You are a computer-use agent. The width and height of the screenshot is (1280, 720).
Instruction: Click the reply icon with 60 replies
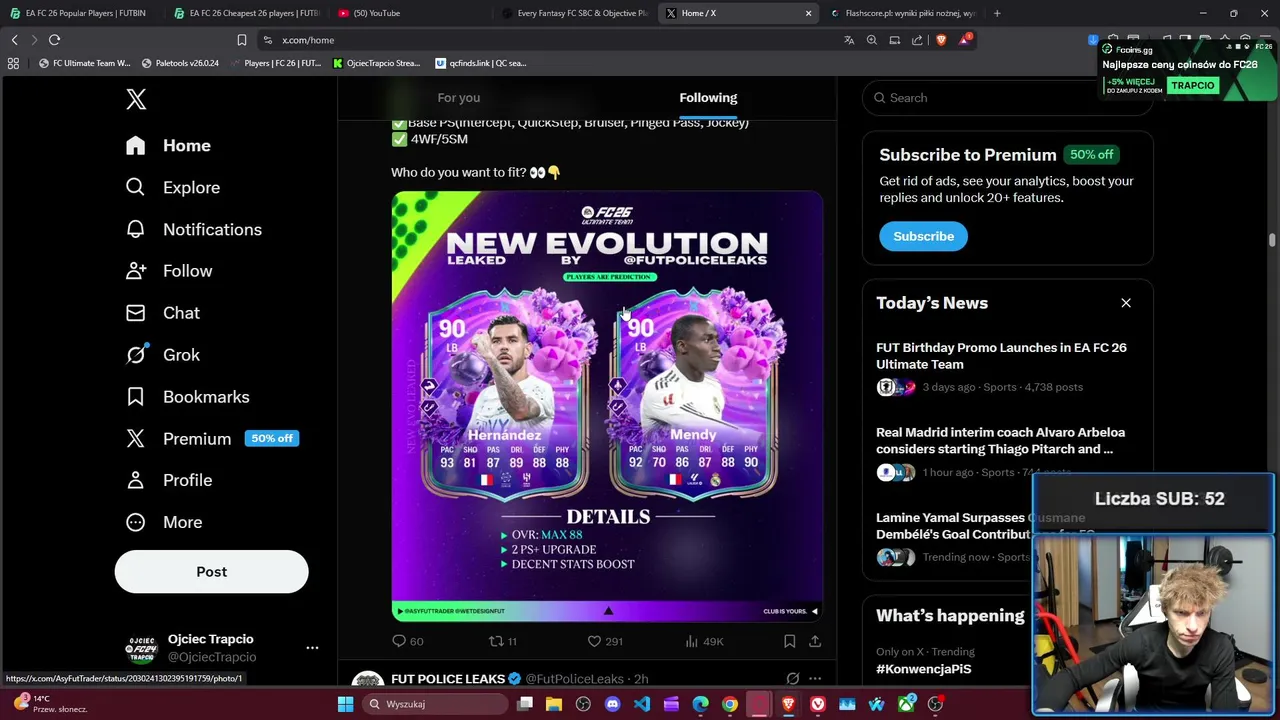point(399,641)
